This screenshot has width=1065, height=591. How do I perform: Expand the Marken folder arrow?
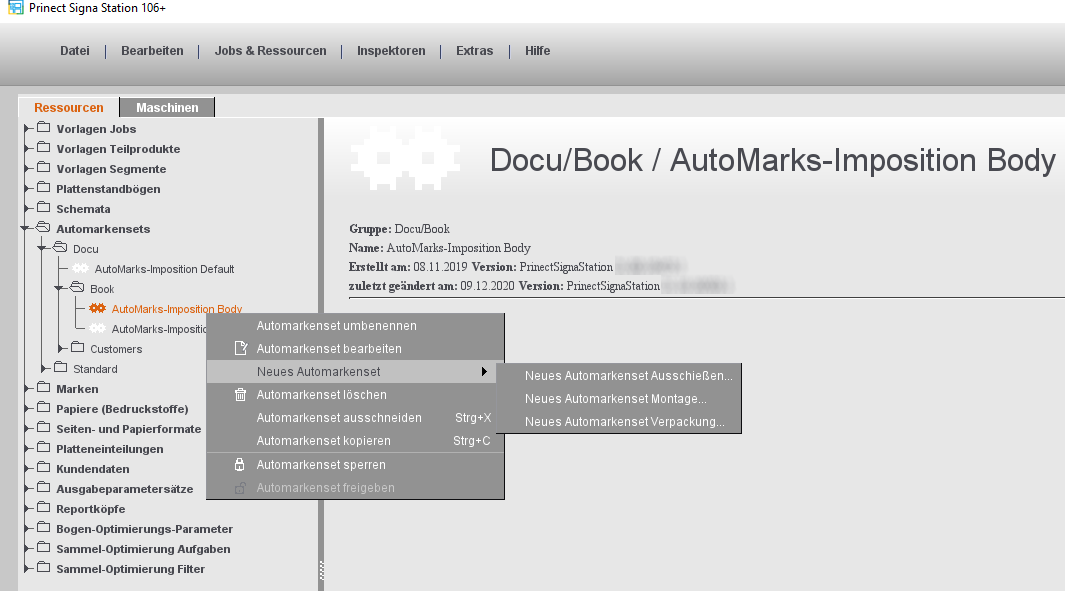point(27,389)
